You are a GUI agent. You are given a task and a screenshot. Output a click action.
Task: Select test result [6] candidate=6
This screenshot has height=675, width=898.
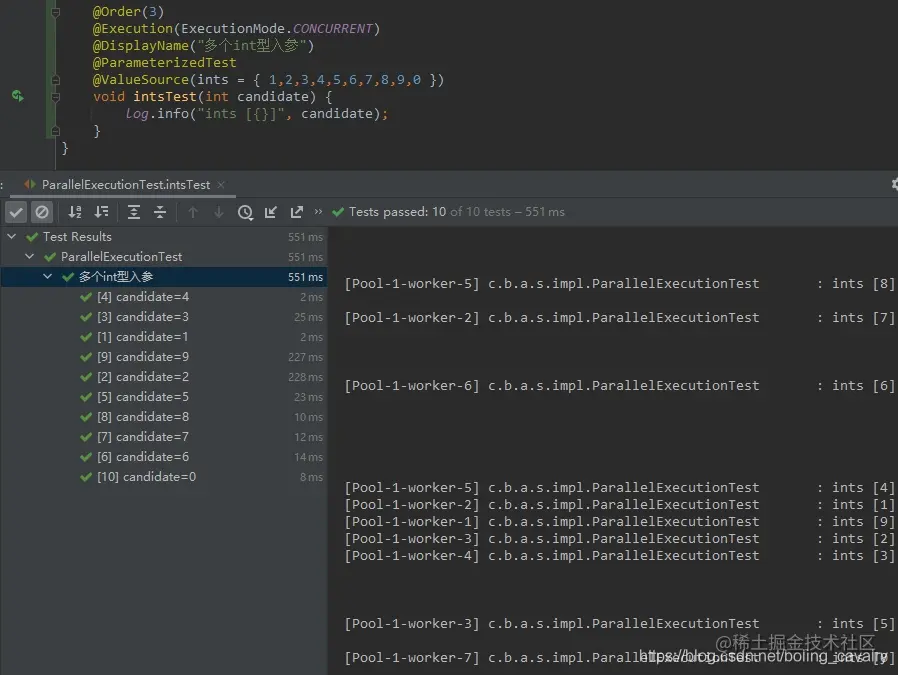click(x=164, y=457)
